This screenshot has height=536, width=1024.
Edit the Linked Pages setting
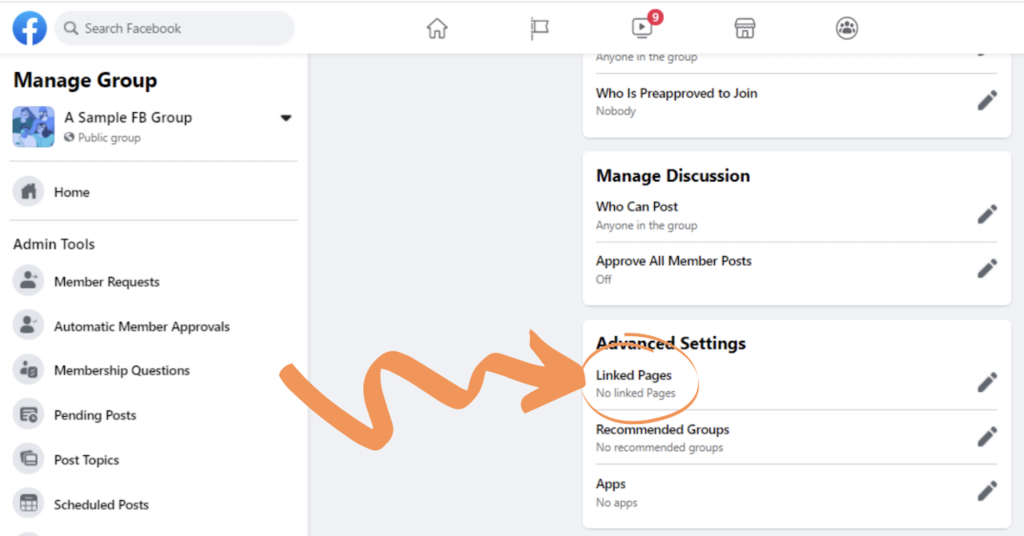[x=987, y=382]
